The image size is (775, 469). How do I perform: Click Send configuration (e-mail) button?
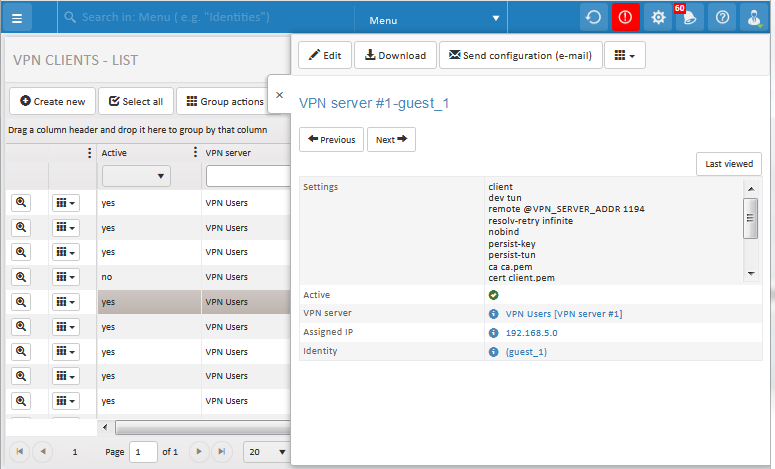tap(520, 56)
